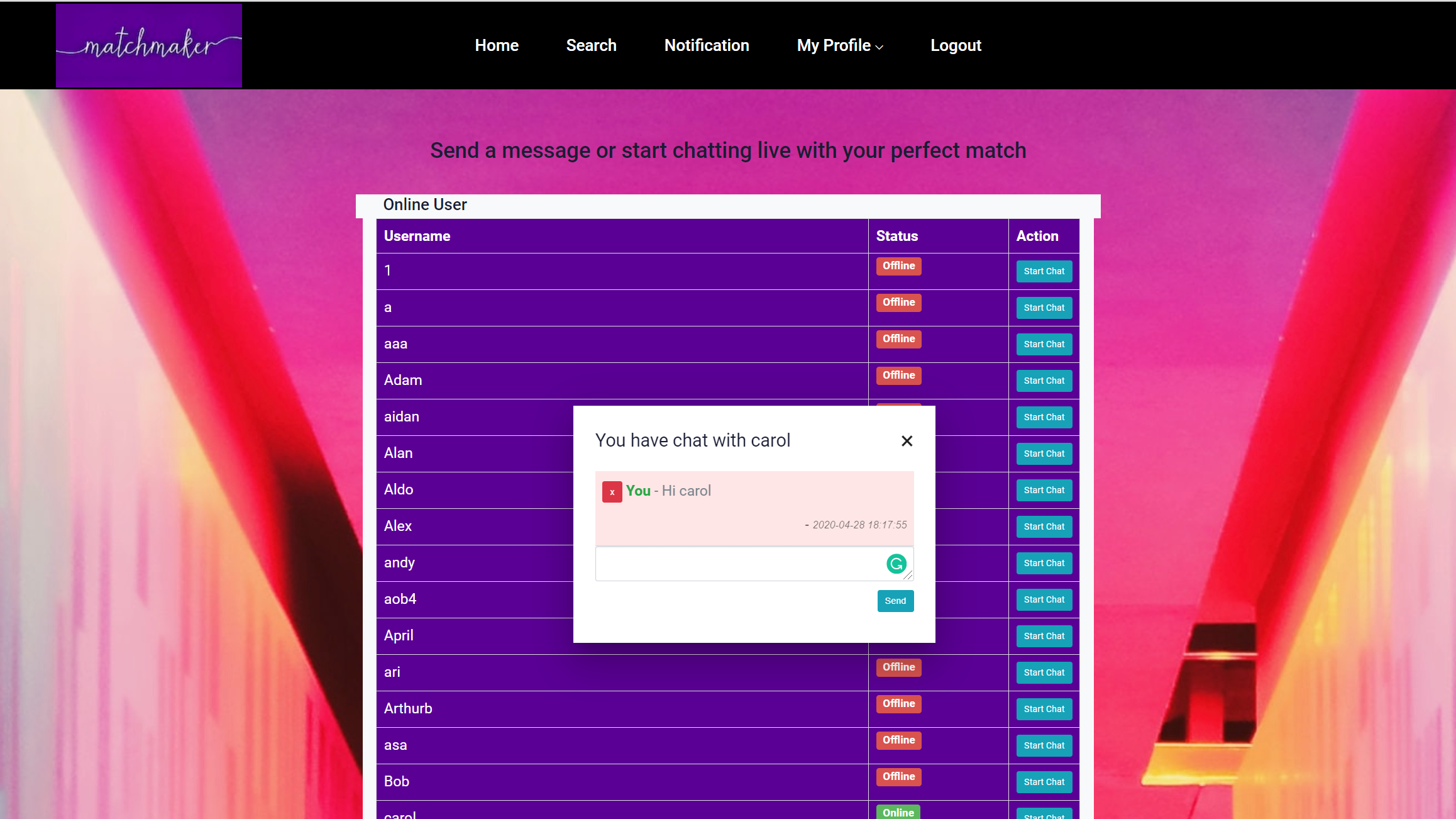This screenshot has height=819, width=1456.
Task: Start chat with user aidan
Action: coord(1044,417)
